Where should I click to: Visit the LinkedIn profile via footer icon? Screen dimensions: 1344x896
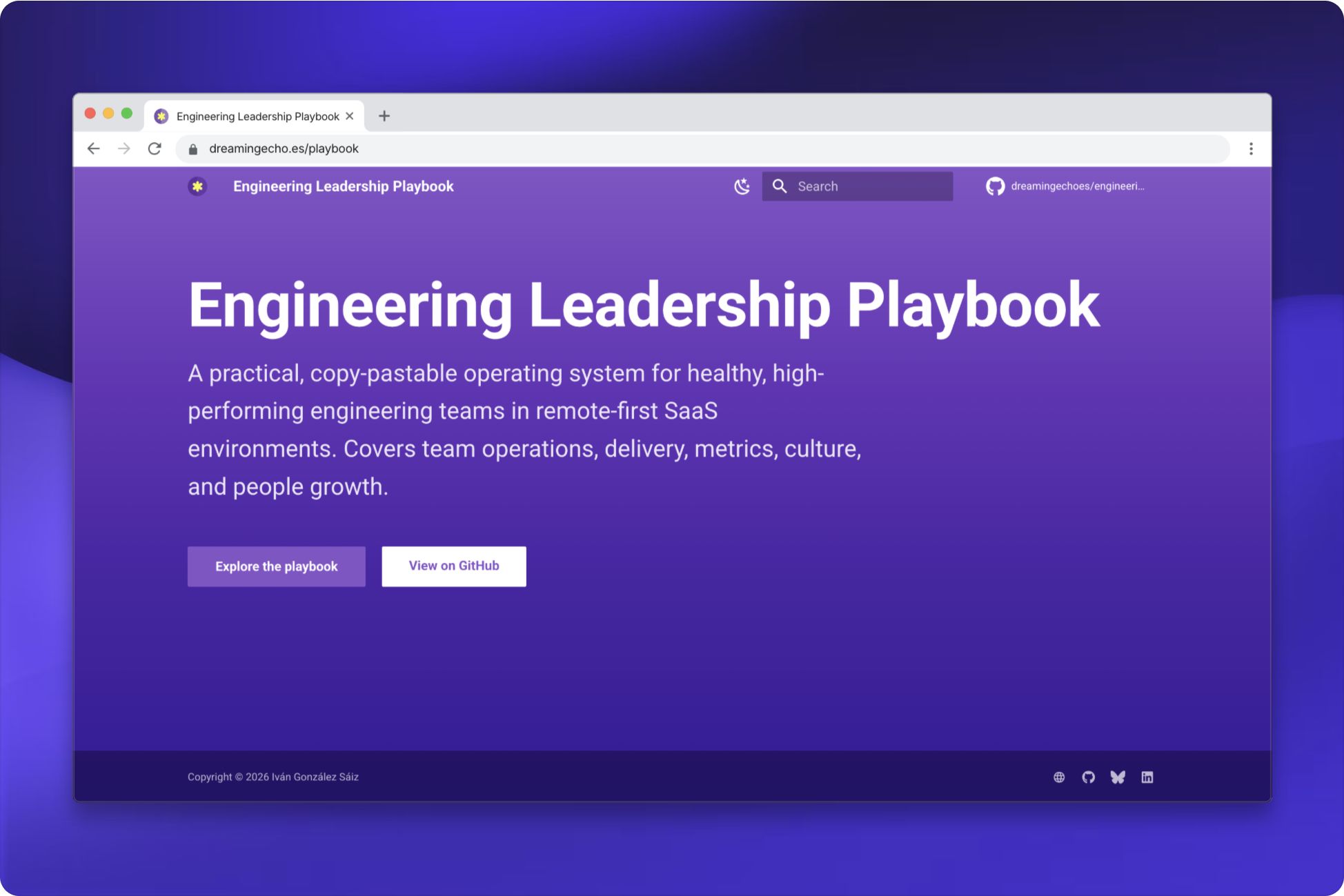coord(1149,777)
